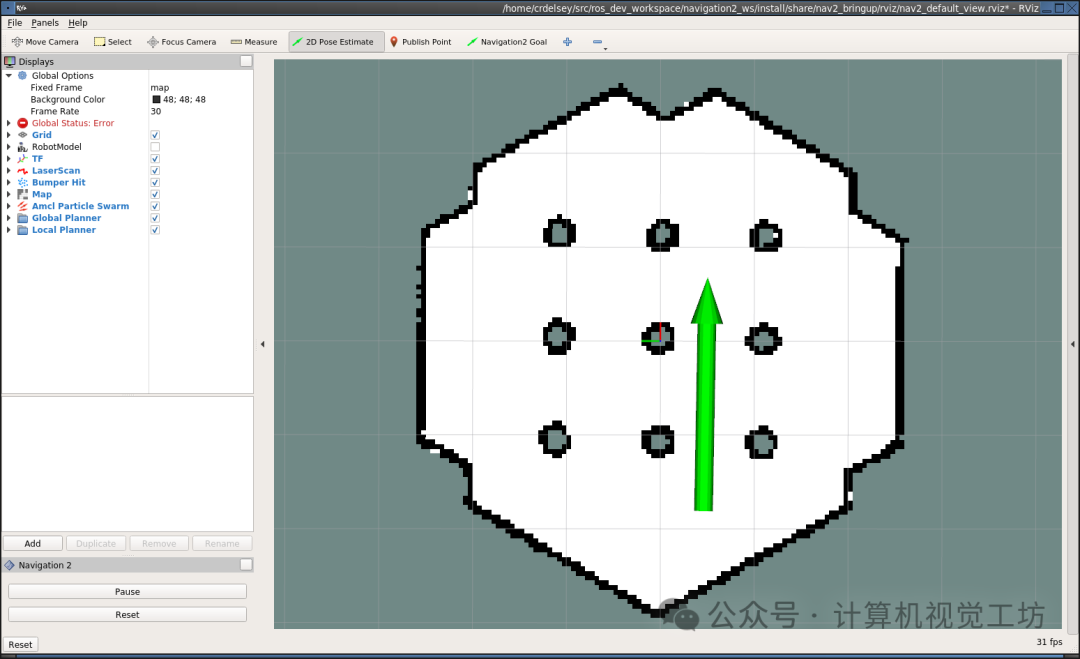This screenshot has width=1080, height=659.
Task: Expand the Global Status: Error node
Action: [x=8, y=123]
